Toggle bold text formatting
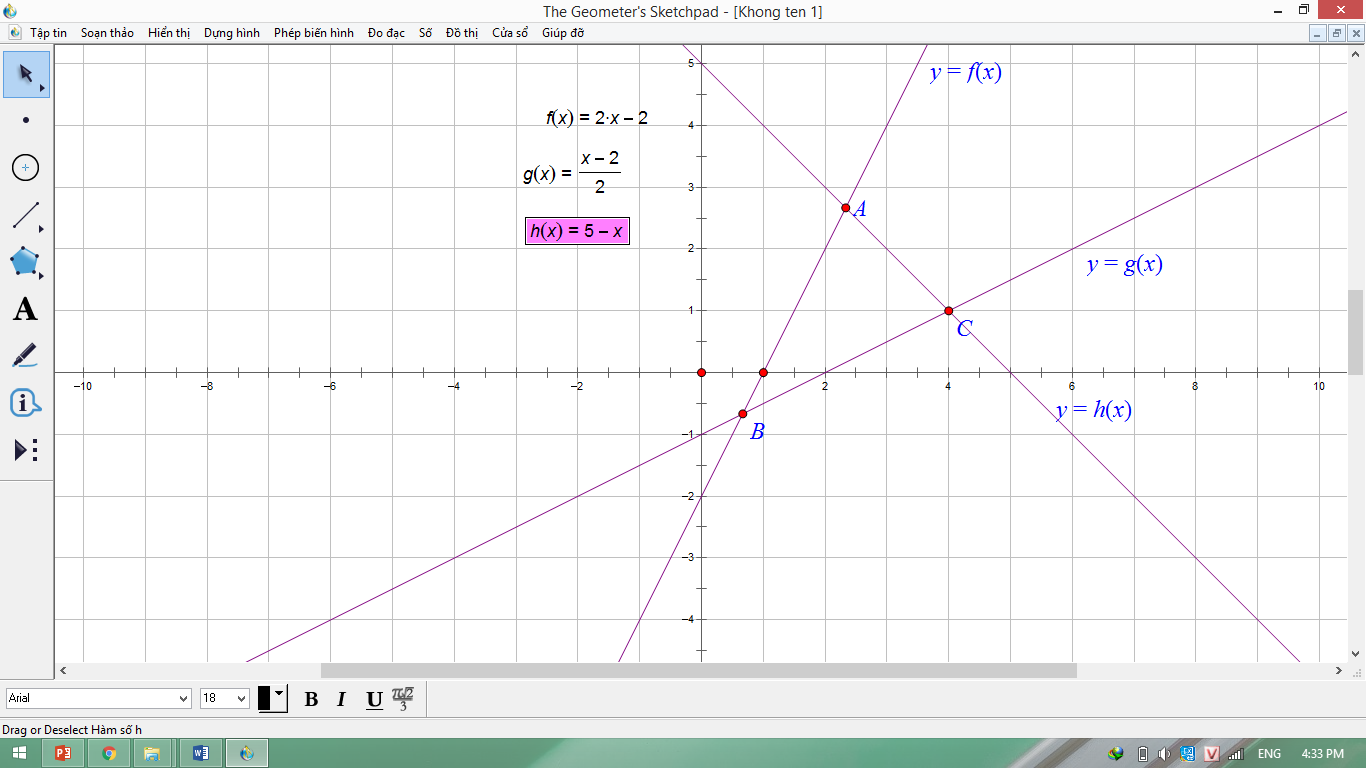Screen dimensions: 1366x768 click(311, 699)
